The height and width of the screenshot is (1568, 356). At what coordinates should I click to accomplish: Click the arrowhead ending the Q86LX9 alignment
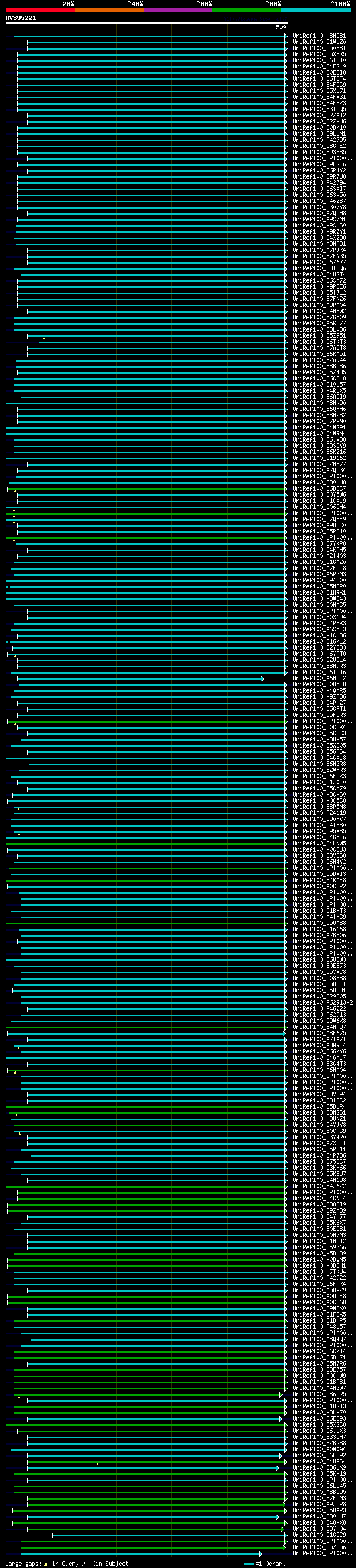[x=278, y=1468]
